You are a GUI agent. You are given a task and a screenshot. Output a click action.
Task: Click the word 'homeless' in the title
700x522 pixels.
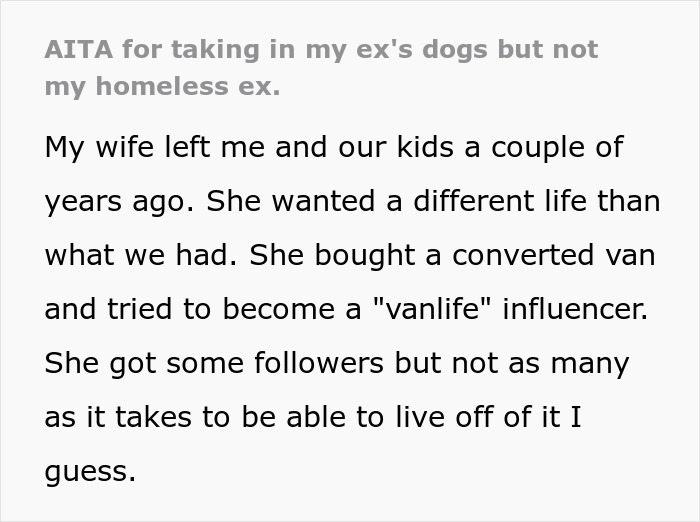pyautogui.click(x=162, y=85)
